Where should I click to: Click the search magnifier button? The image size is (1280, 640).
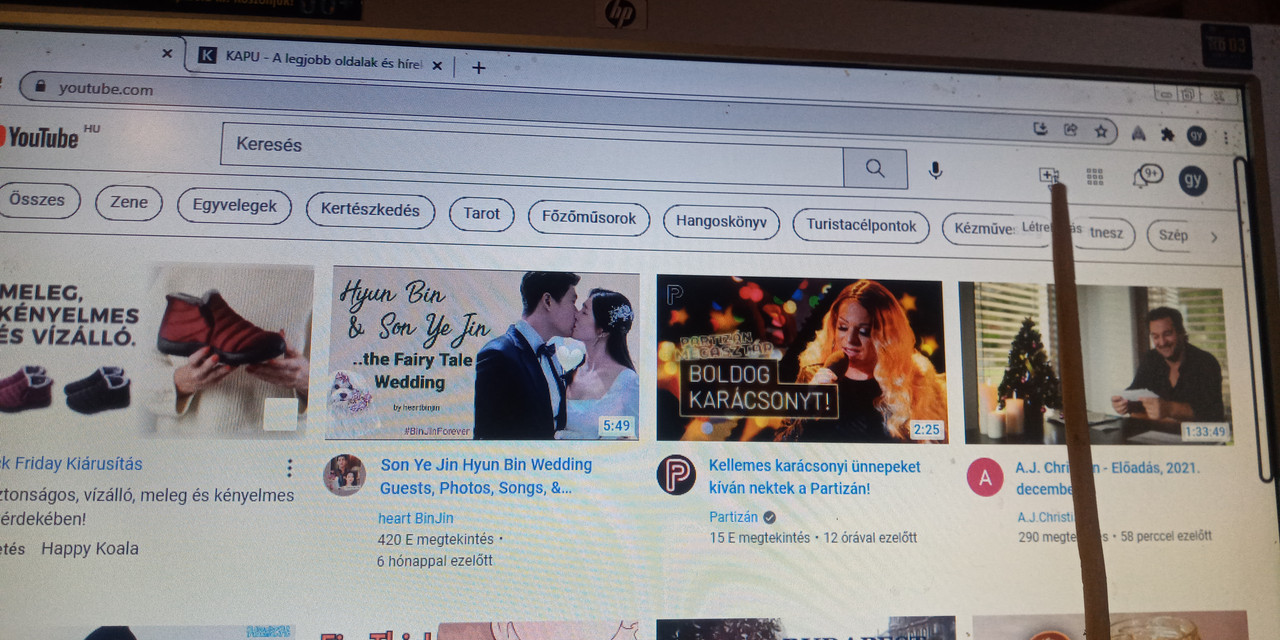point(875,168)
